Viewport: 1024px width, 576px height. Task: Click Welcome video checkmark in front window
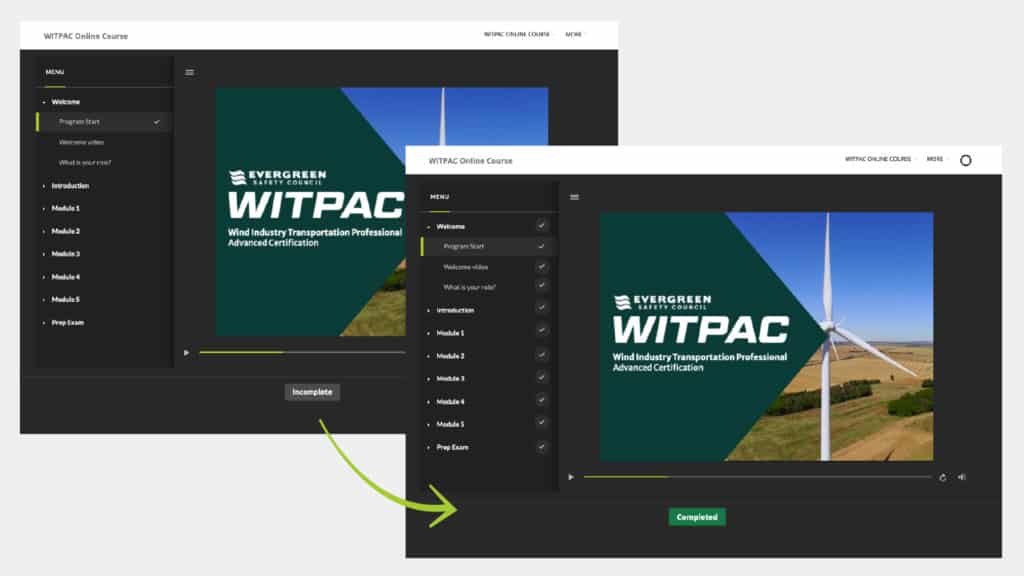pyautogui.click(x=541, y=266)
